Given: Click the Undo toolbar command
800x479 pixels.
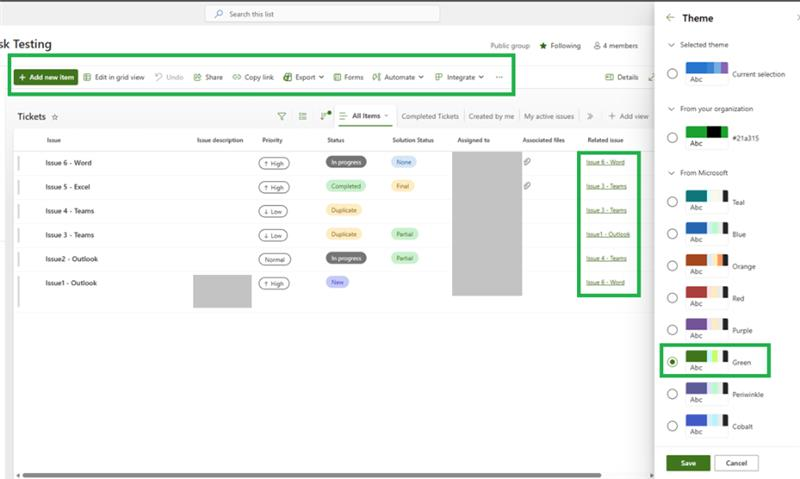Looking at the screenshot, I should (x=169, y=77).
